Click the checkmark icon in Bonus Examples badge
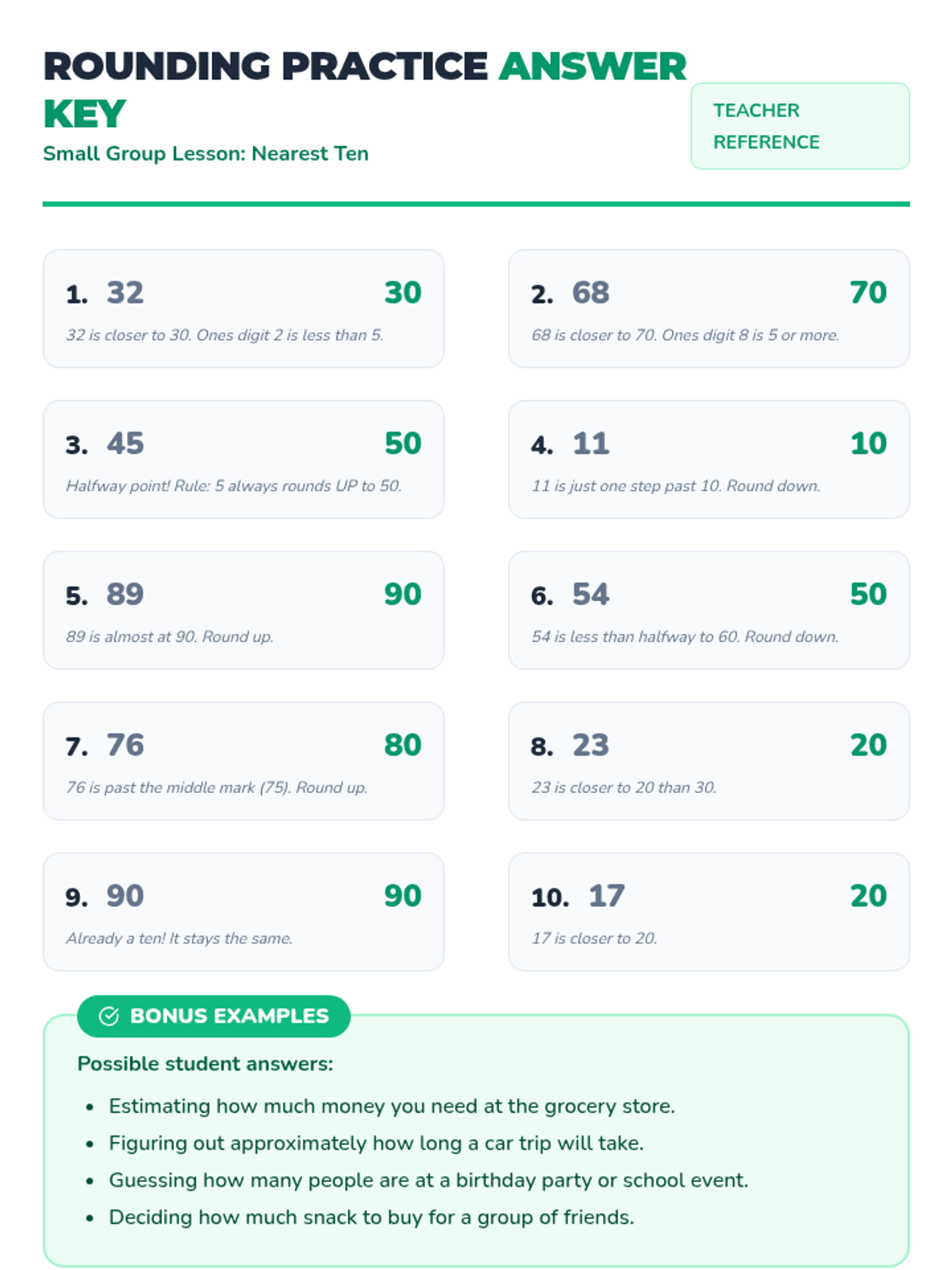This screenshot has height=1270, width=952. [x=109, y=1016]
